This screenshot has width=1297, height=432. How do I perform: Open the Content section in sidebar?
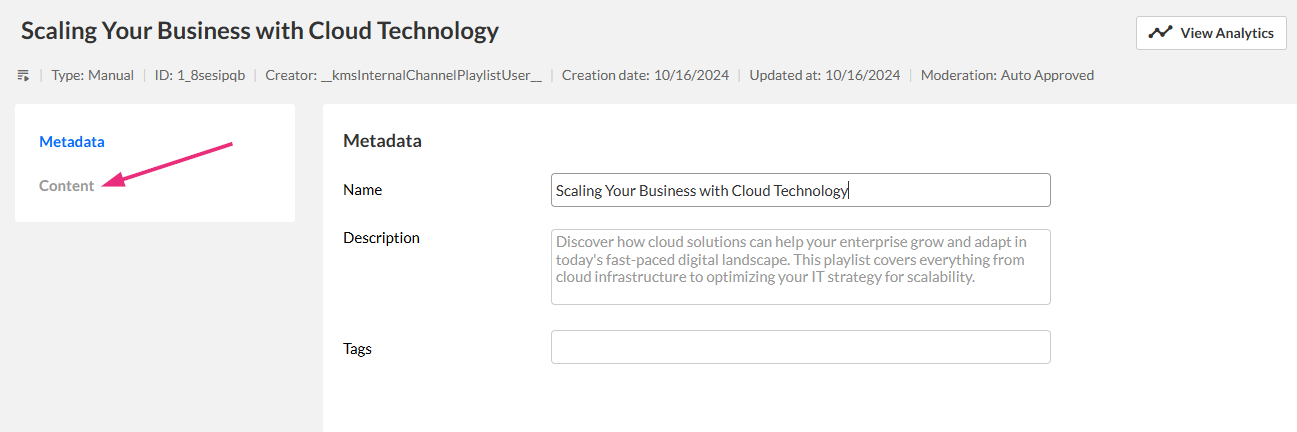point(67,186)
